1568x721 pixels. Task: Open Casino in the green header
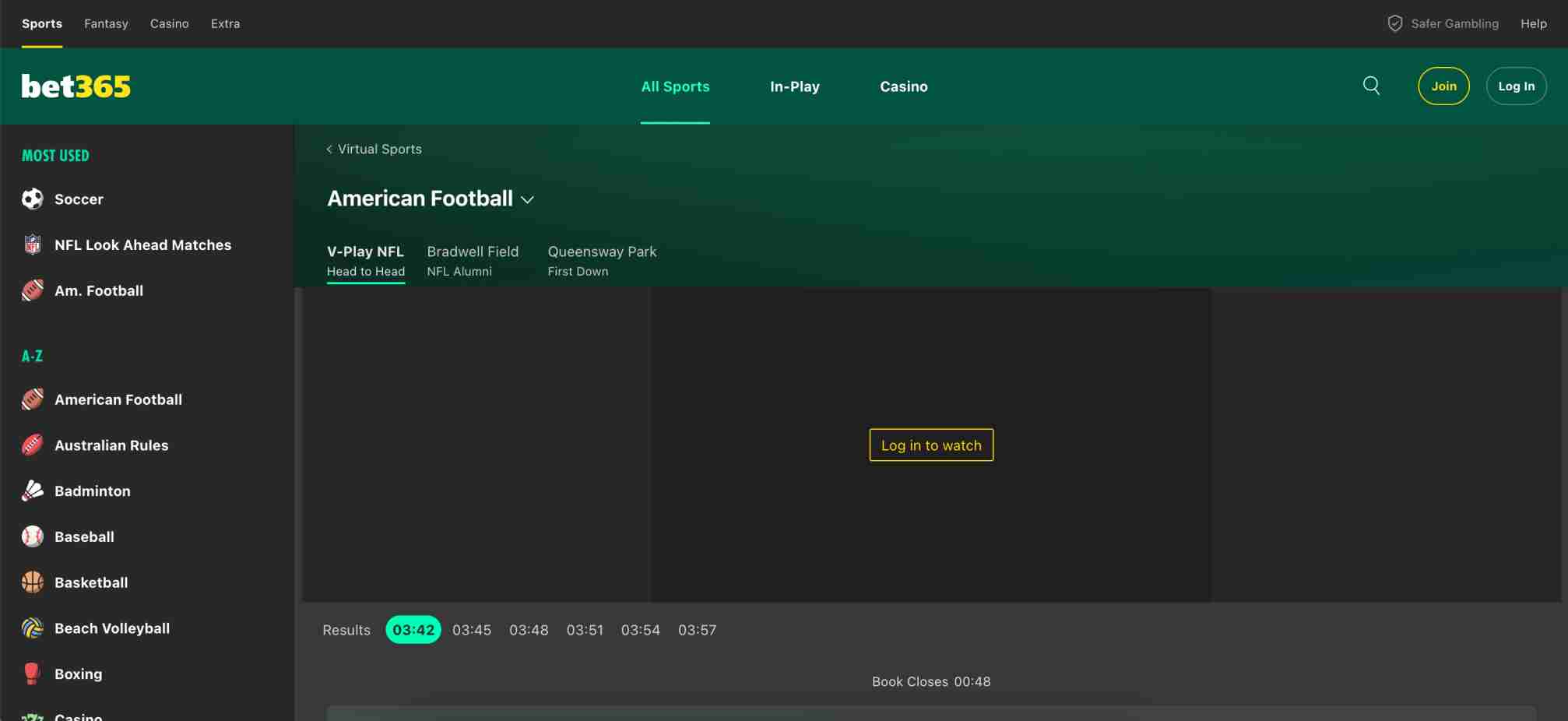pos(904,86)
